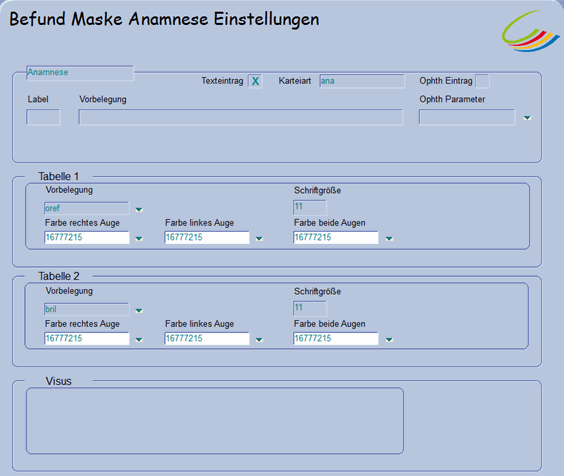Select Tabelle 2 Vorbelegung field with bril

(86, 309)
